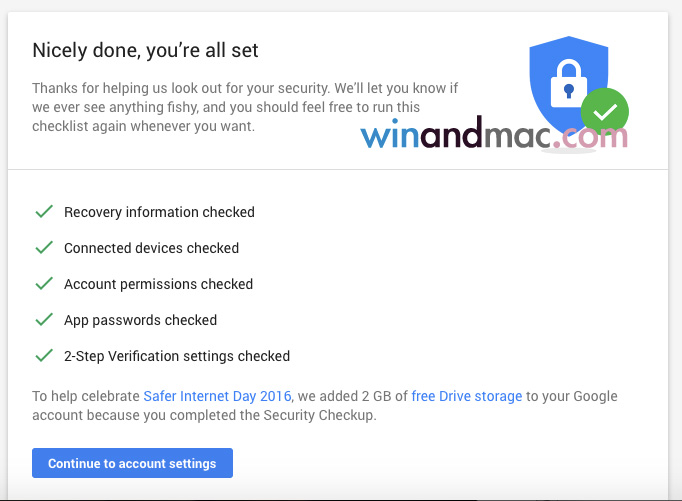The image size is (682, 501).
Task: Click the checkmark beside Recovery information checked
Action: tap(44, 212)
